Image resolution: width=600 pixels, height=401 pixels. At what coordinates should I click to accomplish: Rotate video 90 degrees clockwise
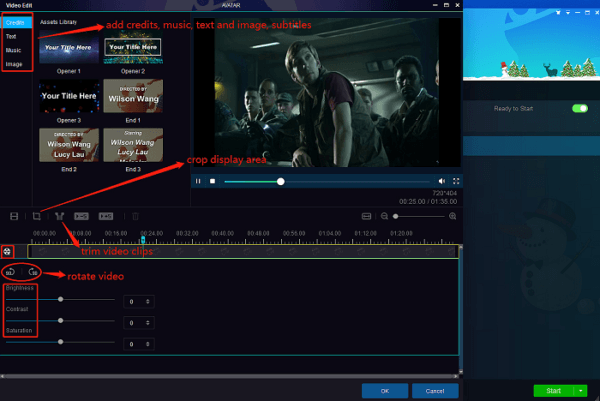(x=33, y=272)
